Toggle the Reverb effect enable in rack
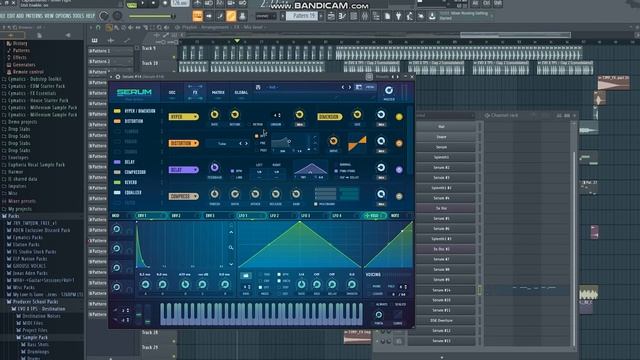Image resolution: width=640 pixels, height=360 pixels. (117, 182)
